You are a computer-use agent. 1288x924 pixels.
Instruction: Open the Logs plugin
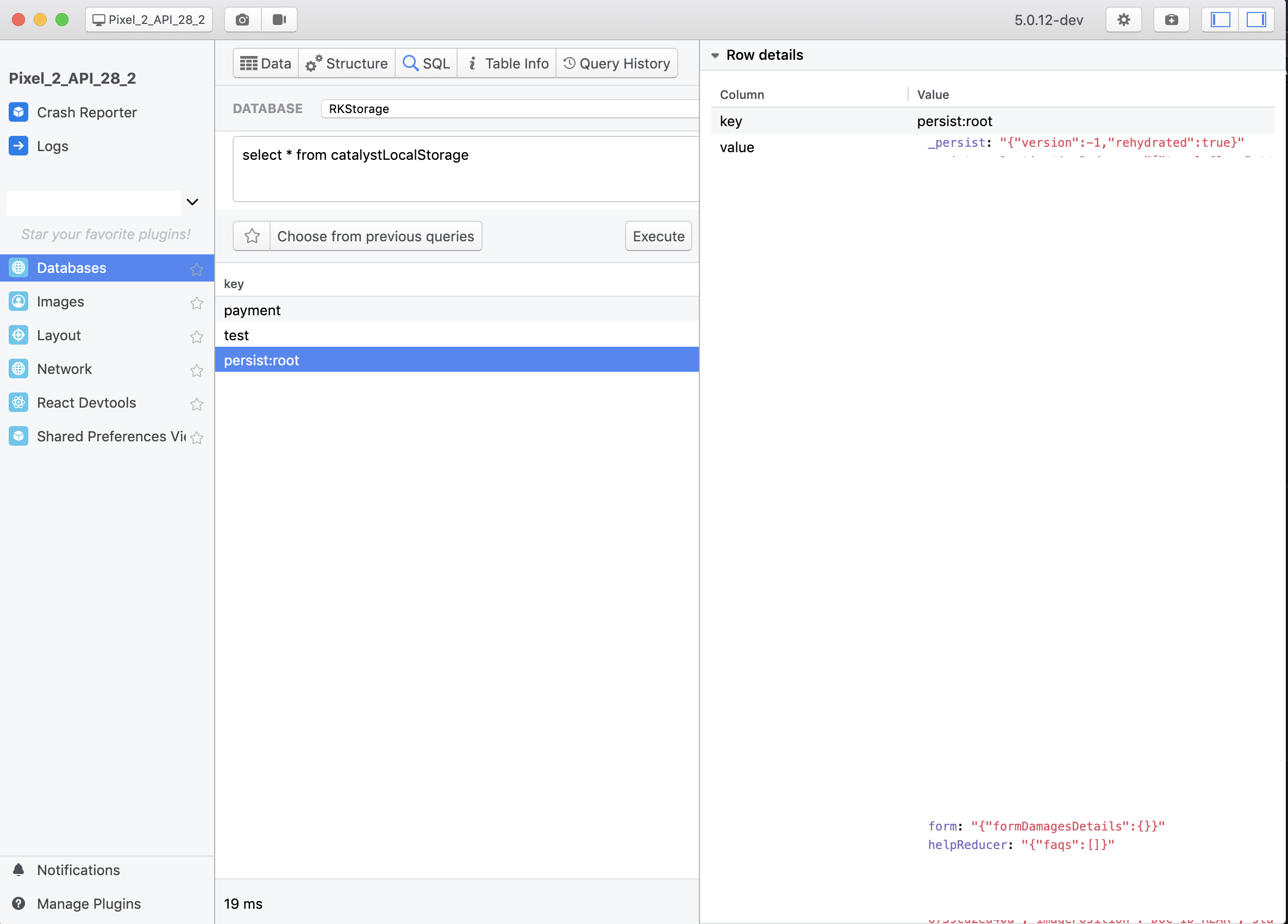click(52, 146)
